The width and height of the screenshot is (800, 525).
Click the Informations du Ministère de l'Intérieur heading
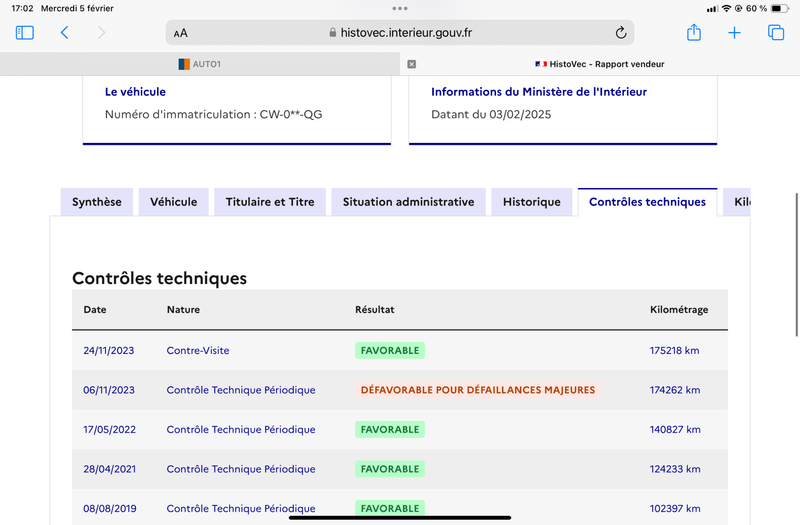[539, 92]
